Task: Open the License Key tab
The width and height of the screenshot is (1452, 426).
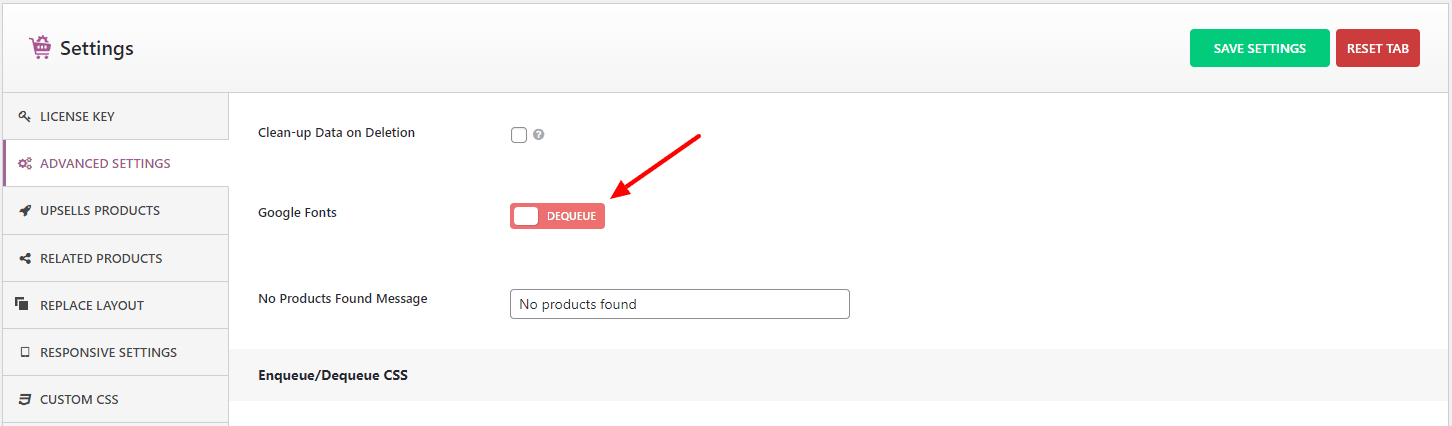Action: tap(77, 117)
